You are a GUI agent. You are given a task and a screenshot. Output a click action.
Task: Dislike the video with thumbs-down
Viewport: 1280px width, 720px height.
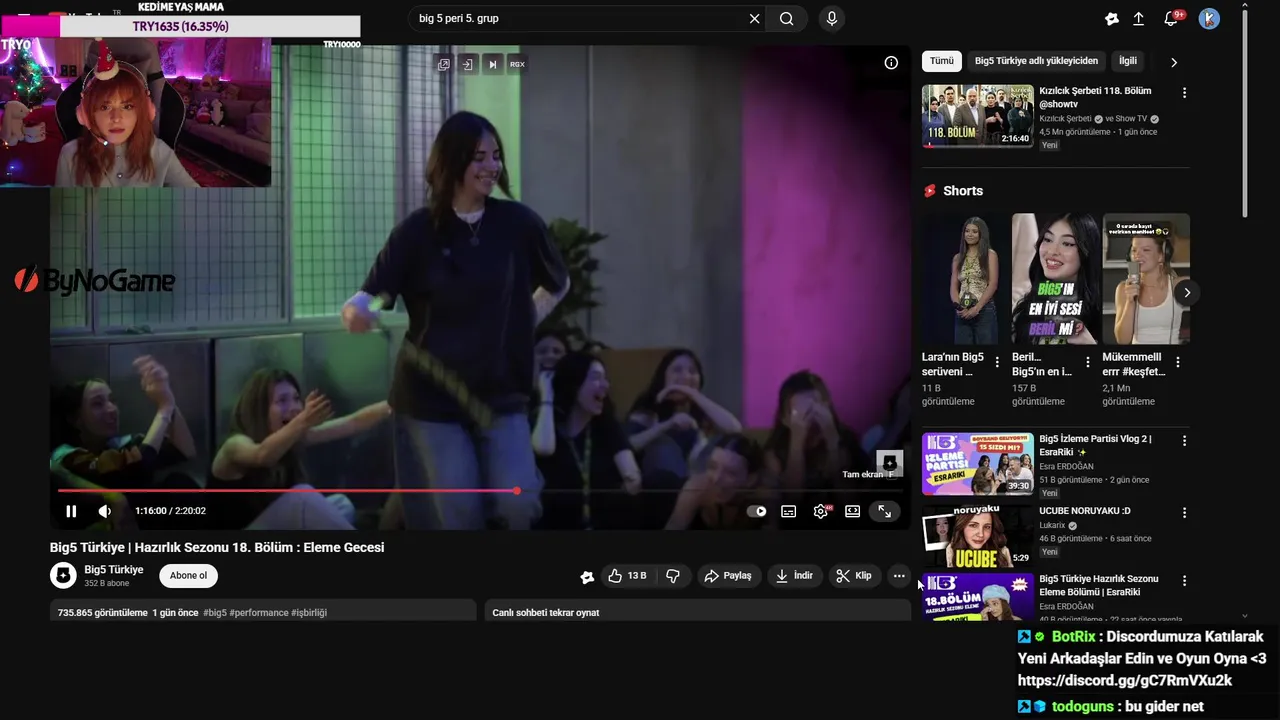(672, 576)
